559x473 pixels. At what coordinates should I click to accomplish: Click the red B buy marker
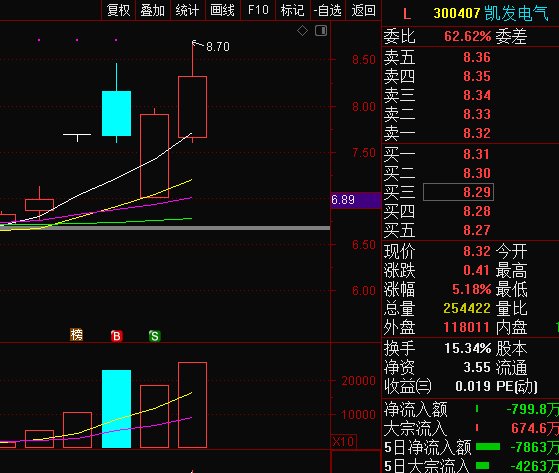tap(117, 336)
